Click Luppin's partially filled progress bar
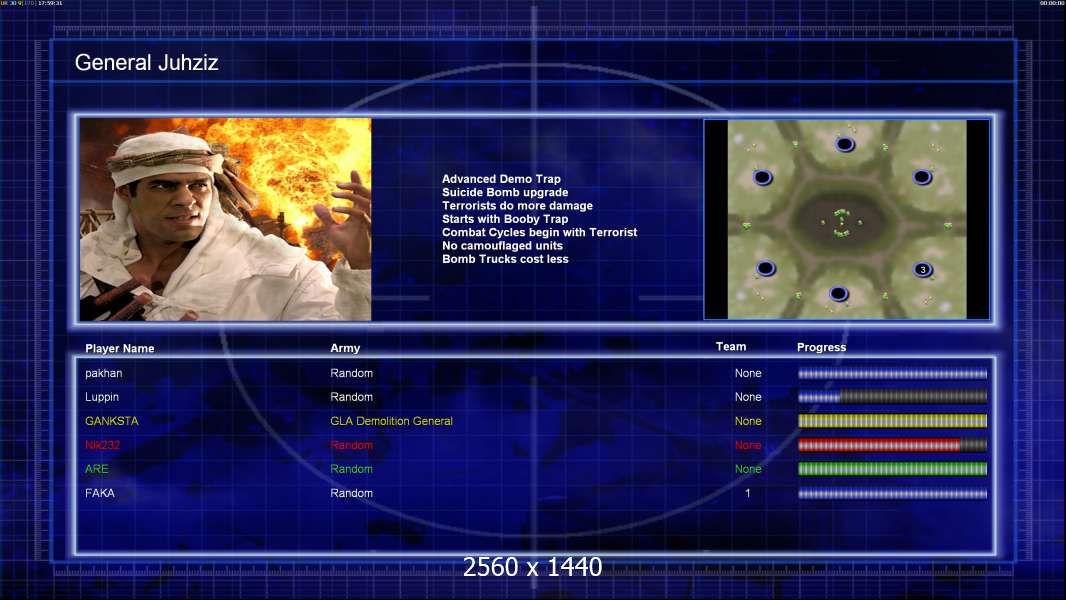This screenshot has width=1066, height=600. pos(892,397)
